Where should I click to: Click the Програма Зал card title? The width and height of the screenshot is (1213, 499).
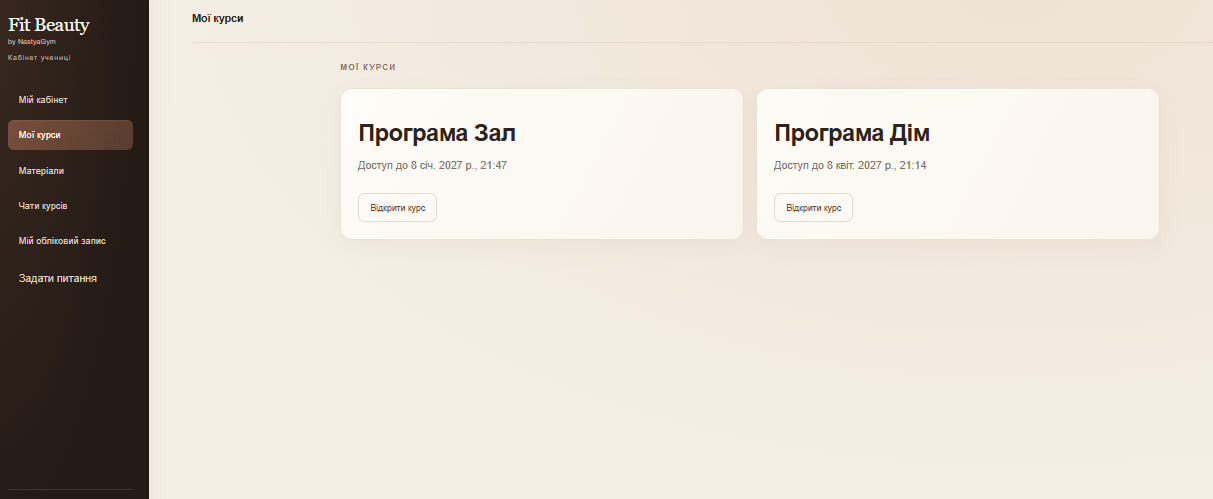click(437, 134)
